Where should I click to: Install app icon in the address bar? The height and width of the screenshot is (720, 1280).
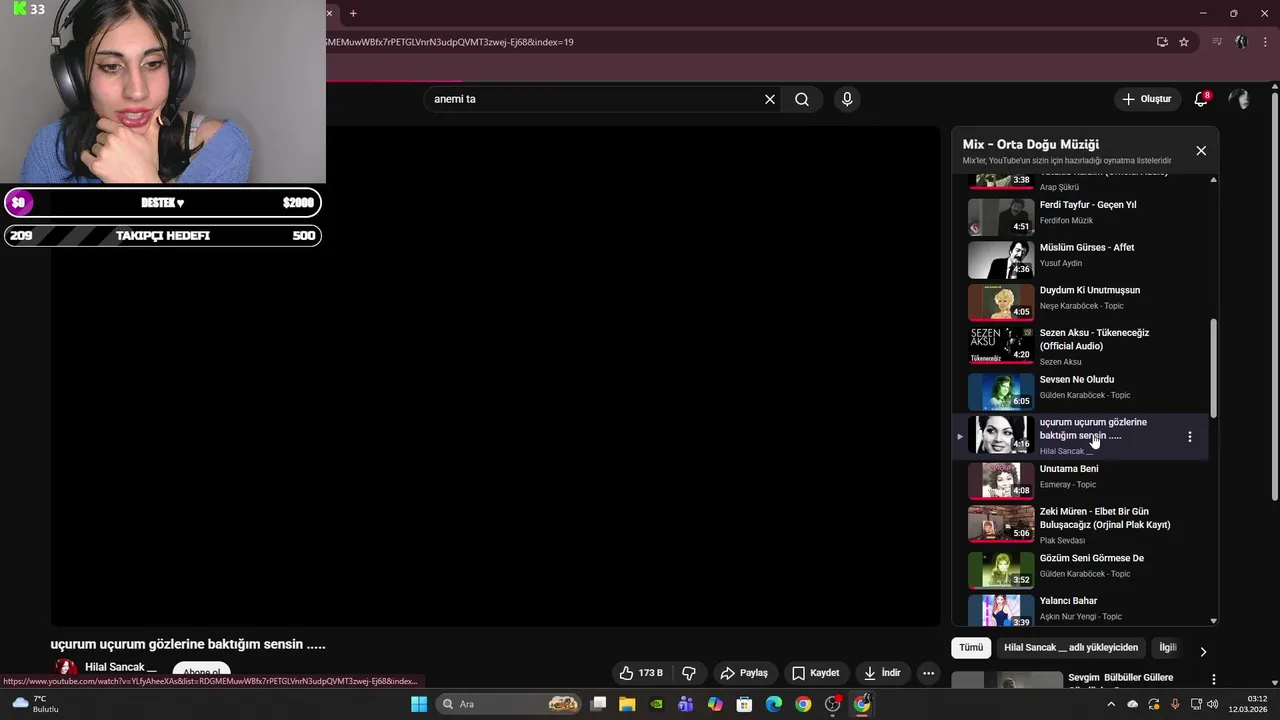(1162, 42)
